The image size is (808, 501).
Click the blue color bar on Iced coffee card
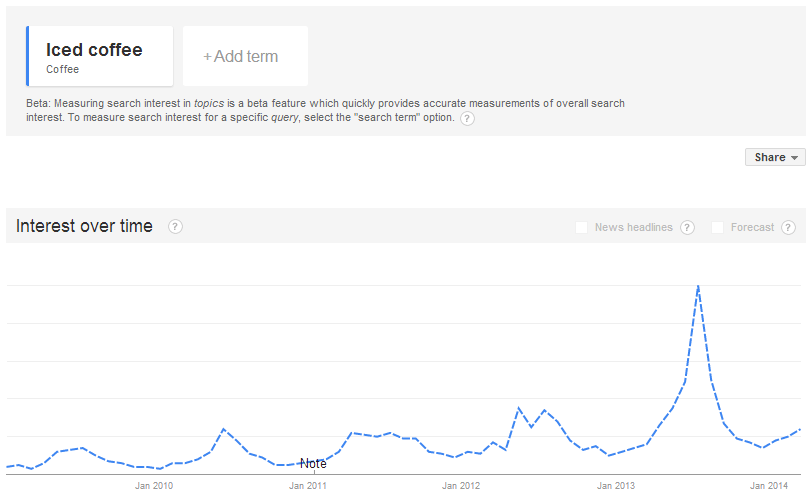28,56
